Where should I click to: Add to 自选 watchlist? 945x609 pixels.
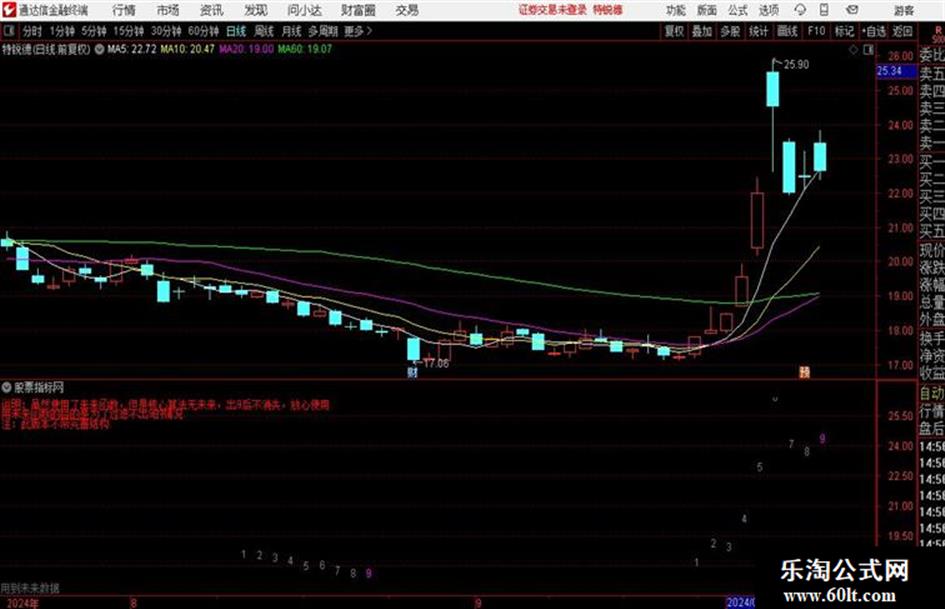pyautogui.click(x=874, y=31)
